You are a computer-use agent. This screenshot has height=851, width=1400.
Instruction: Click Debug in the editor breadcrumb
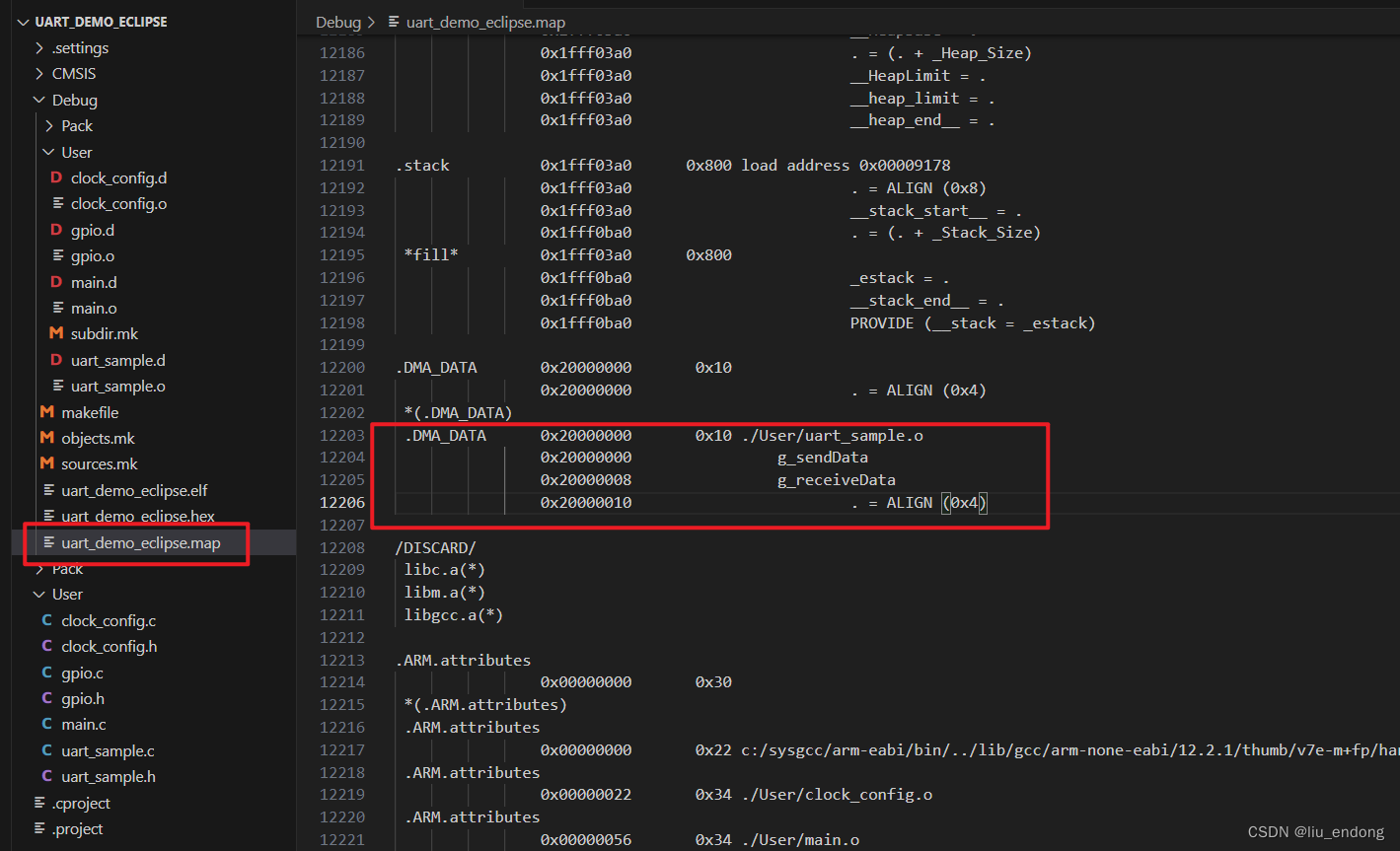click(338, 22)
